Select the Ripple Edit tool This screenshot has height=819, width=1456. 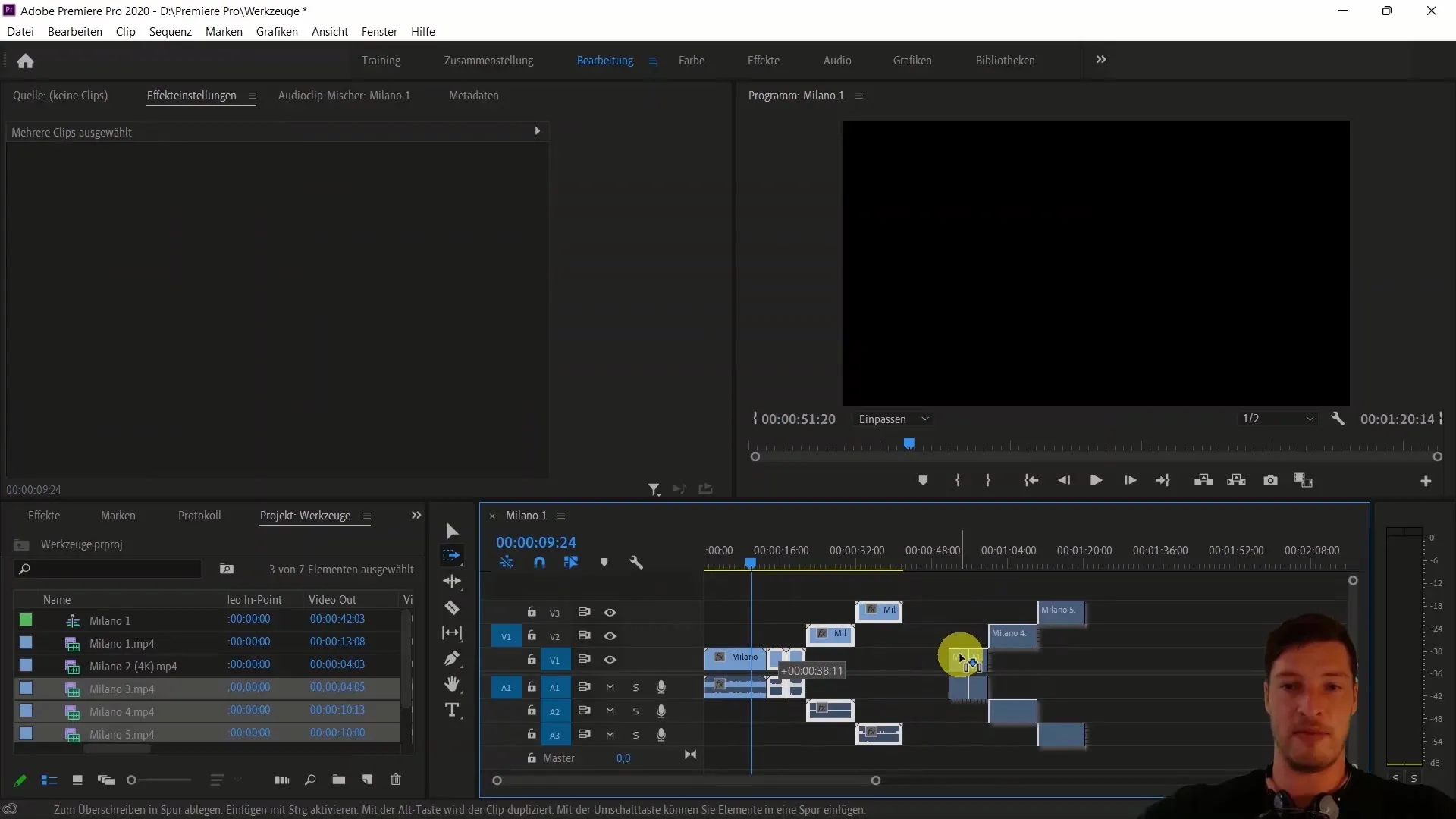coord(452,582)
